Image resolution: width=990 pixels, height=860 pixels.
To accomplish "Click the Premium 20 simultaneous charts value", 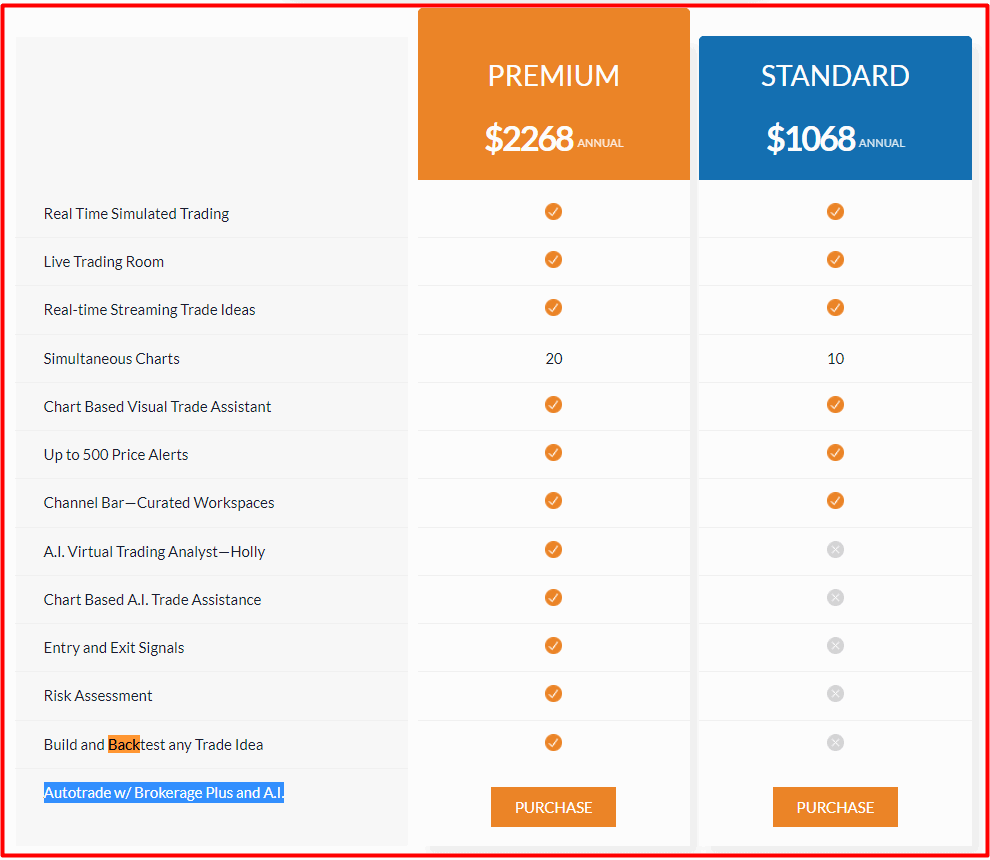I will [554, 359].
